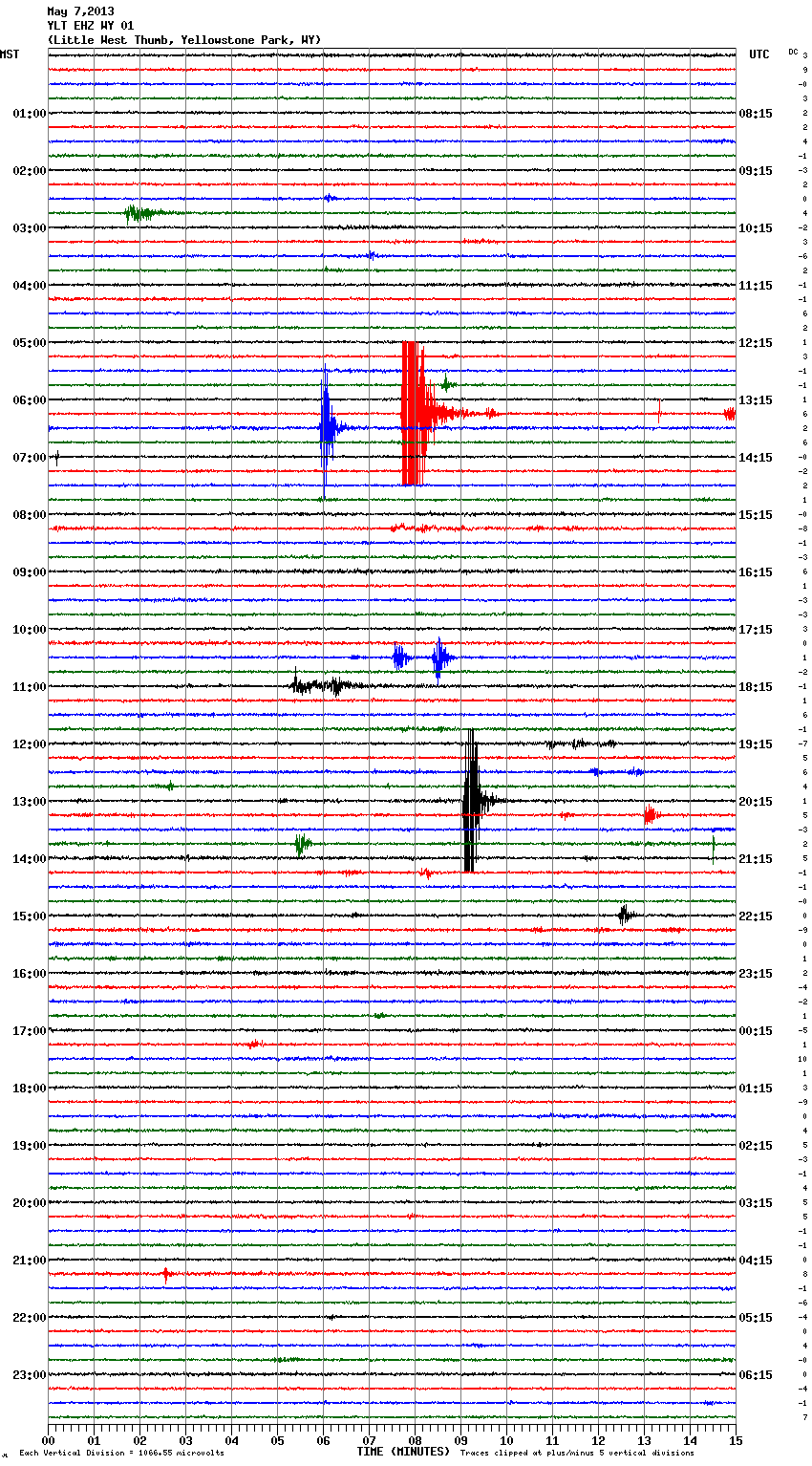Click the "04:15" UTC time label
Viewport: 812px width, 1466px height.
(756, 1261)
